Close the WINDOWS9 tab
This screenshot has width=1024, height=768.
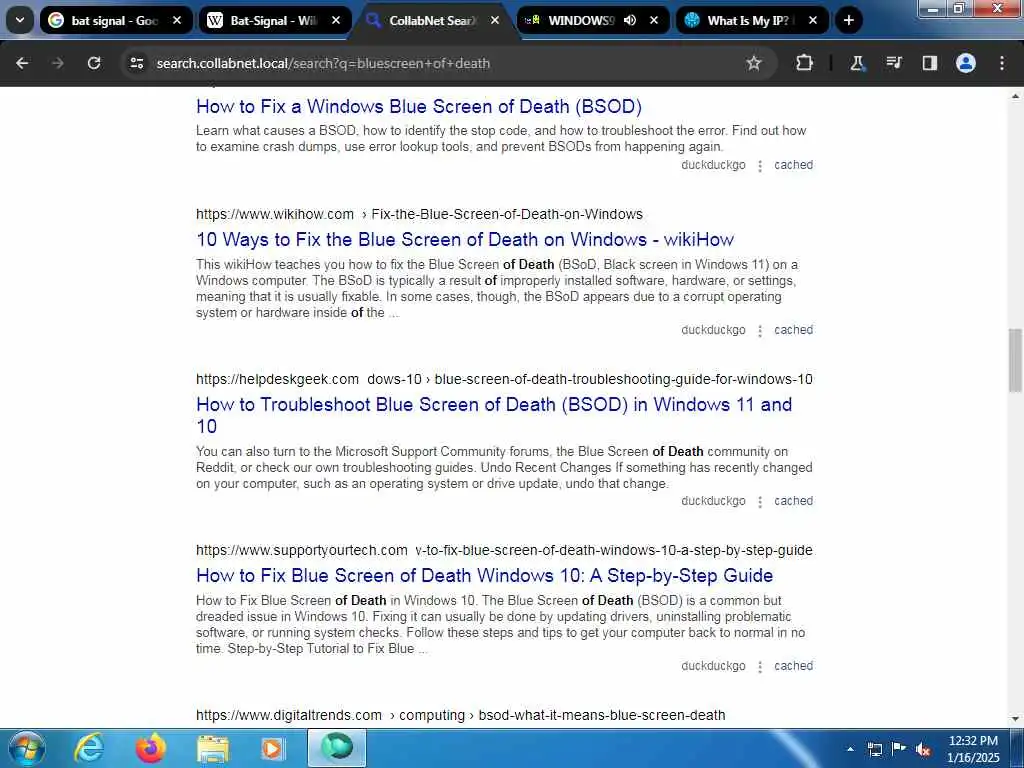(x=654, y=20)
